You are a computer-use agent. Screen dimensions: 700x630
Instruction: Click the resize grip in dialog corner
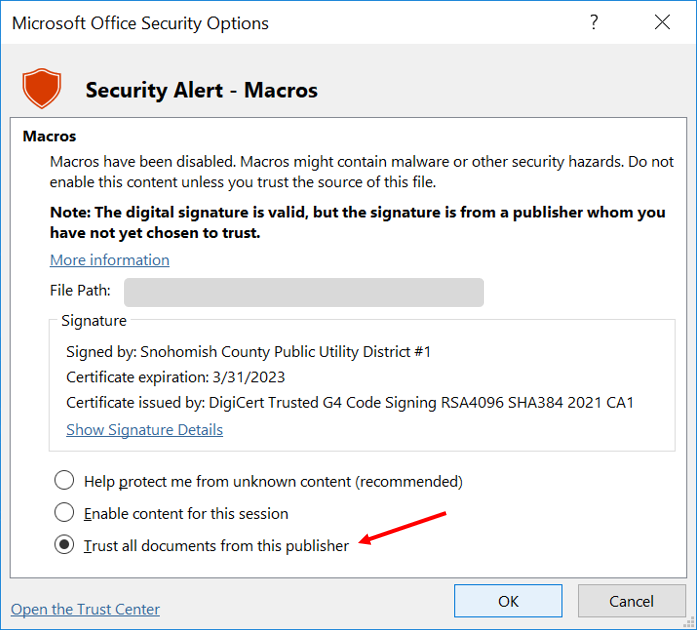click(689, 622)
